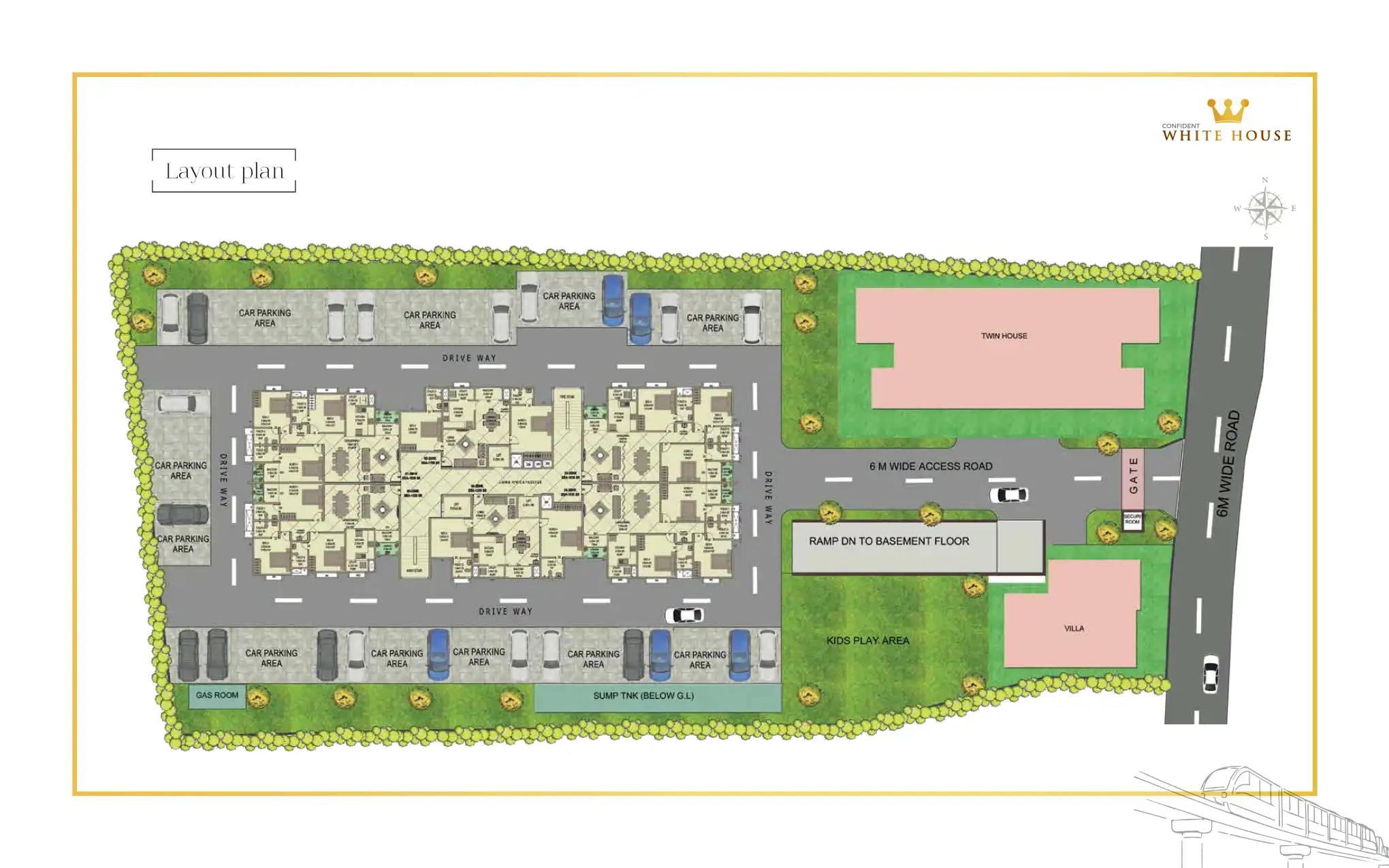Click the White House logo text
The height and width of the screenshot is (868, 1389).
click(x=1227, y=135)
